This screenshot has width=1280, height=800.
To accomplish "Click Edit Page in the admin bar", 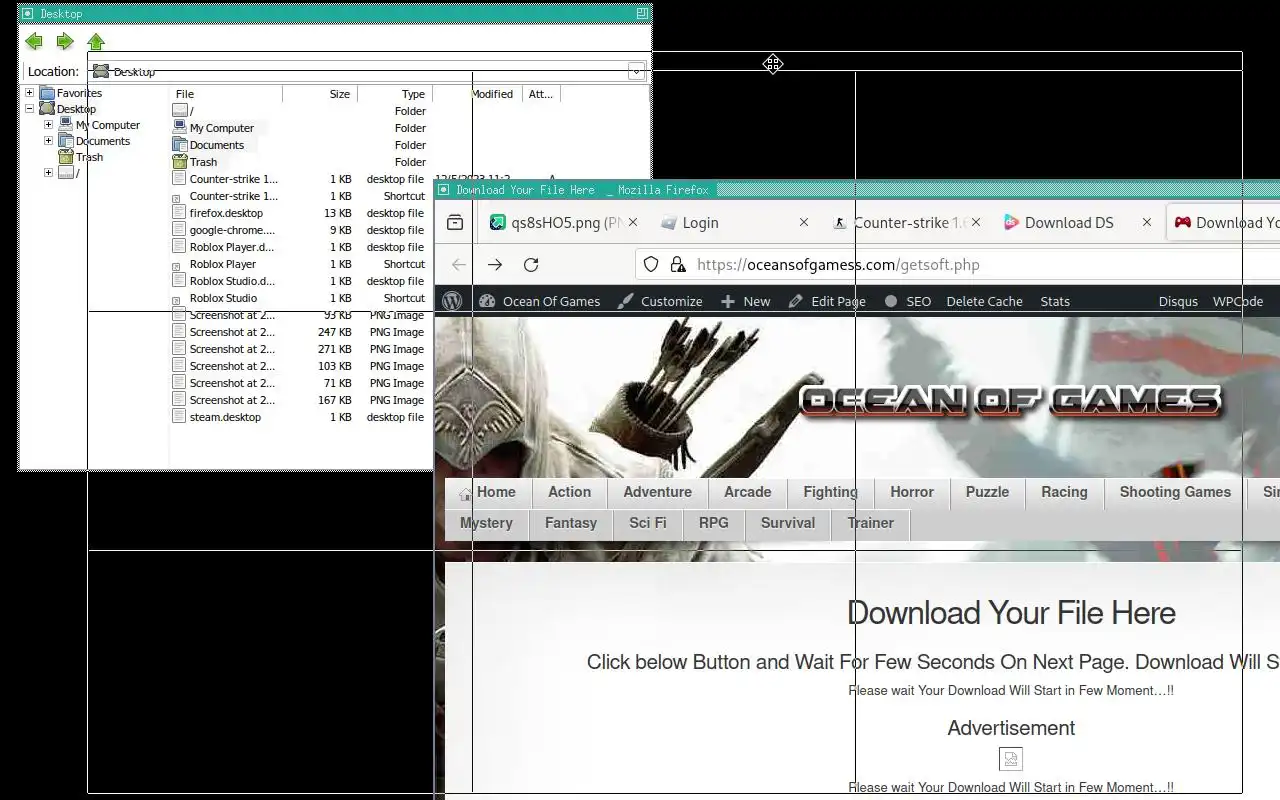I will [x=827, y=301].
